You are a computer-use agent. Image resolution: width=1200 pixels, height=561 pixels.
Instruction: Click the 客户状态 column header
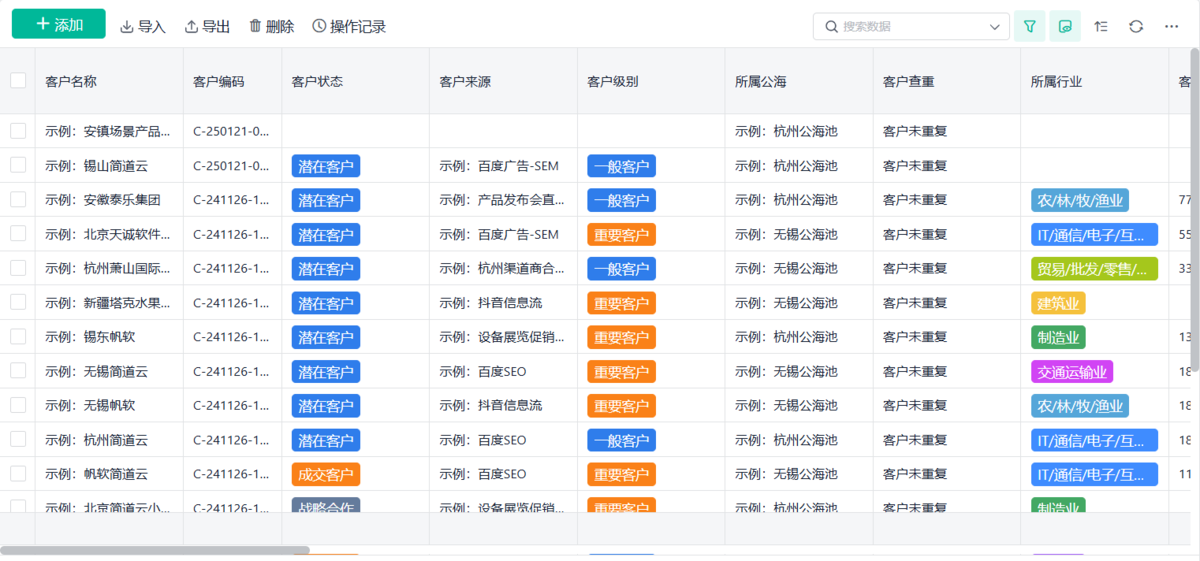click(x=316, y=82)
